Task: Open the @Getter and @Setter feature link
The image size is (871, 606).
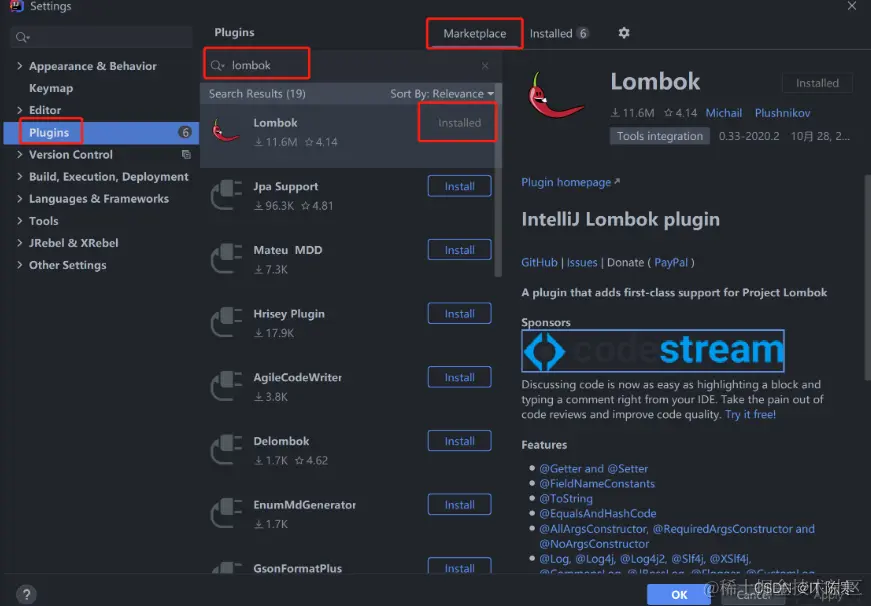Action: pos(593,469)
